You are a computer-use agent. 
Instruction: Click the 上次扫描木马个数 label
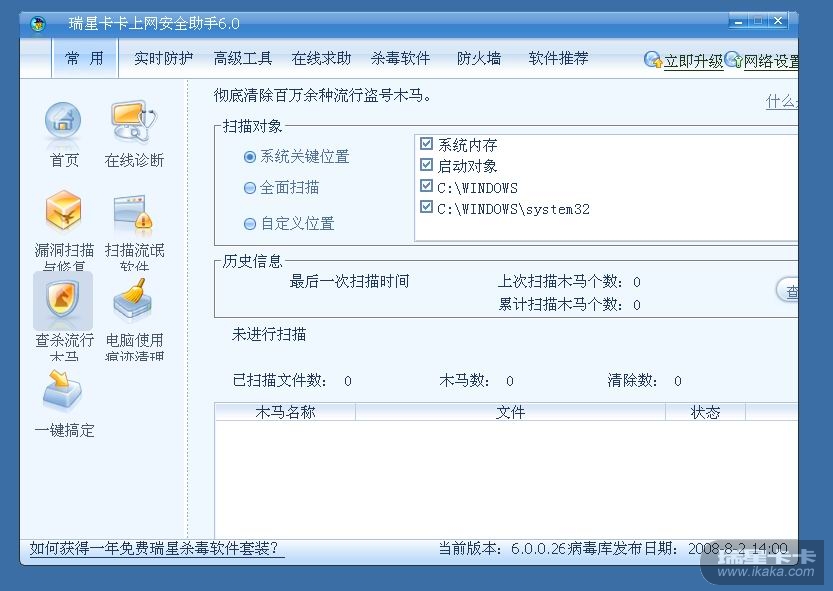click(560, 281)
